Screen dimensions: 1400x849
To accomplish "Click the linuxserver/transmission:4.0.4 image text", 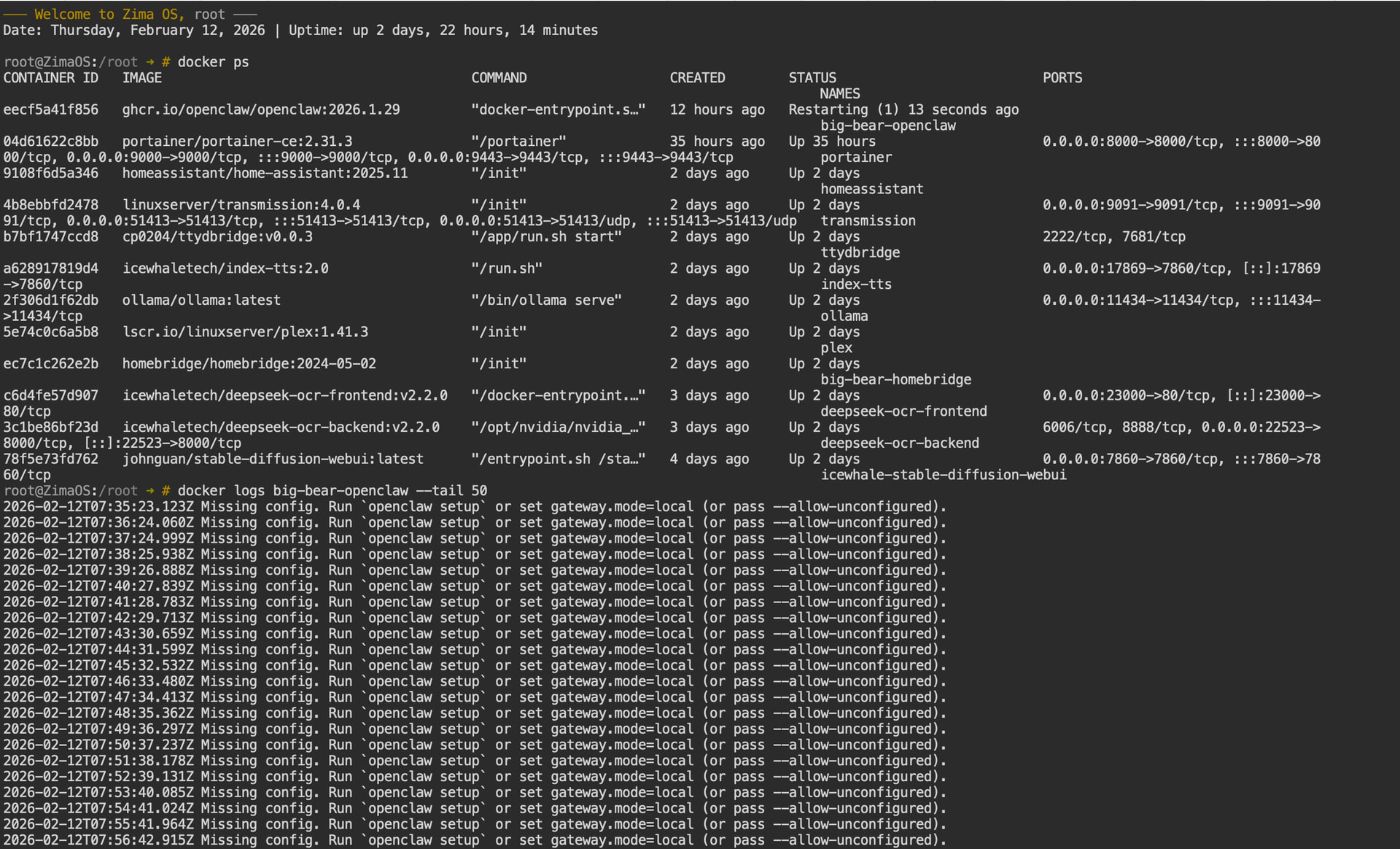I will (x=241, y=205).
